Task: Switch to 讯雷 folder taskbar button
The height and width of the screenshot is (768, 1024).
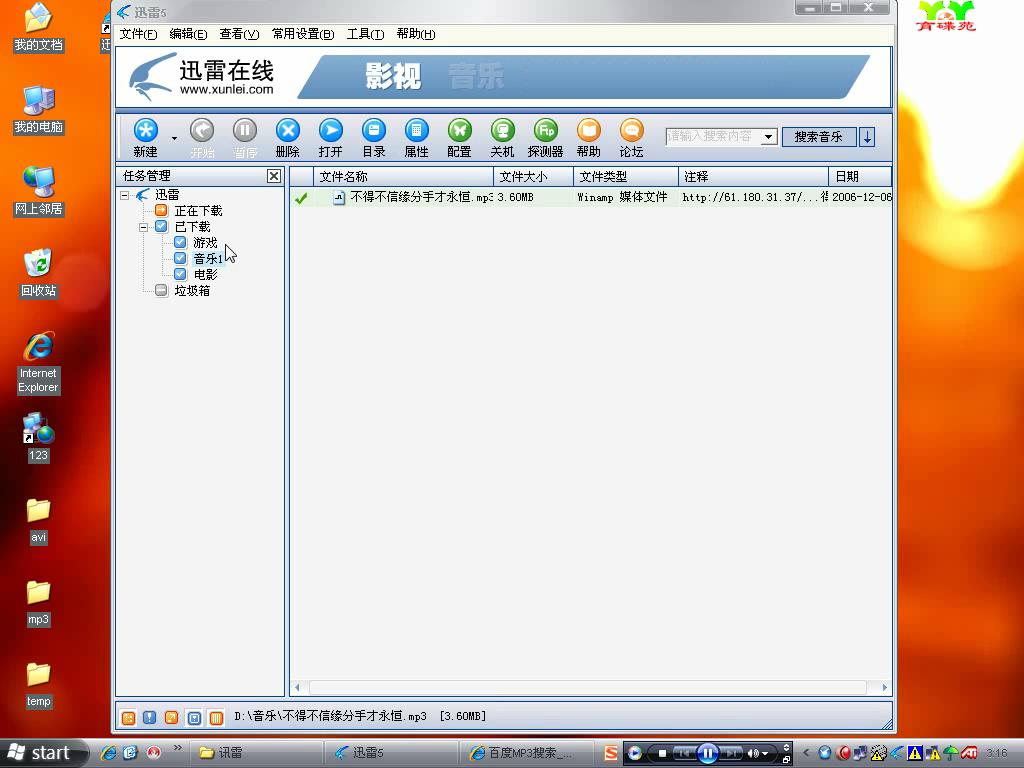Action: point(257,753)
